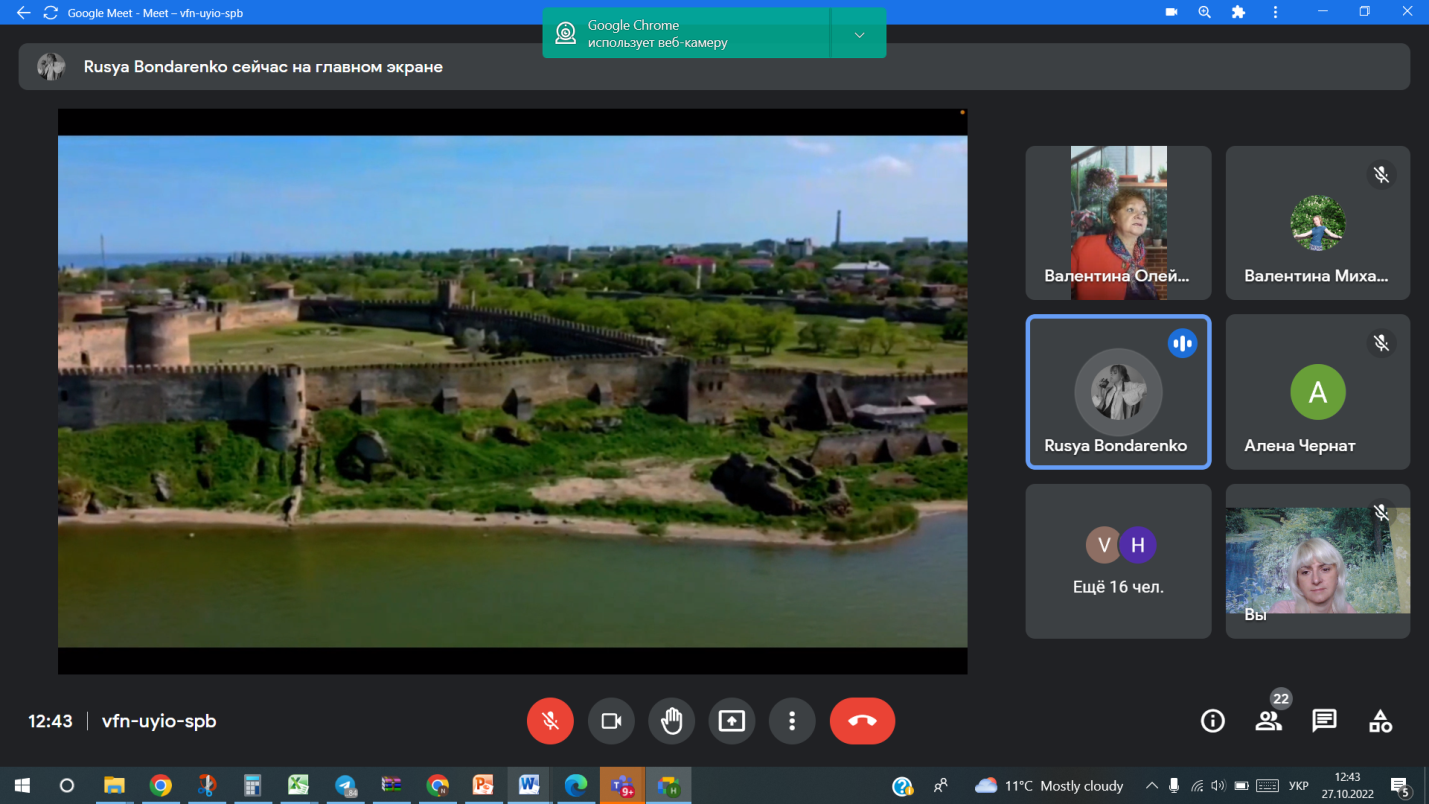Select the Rusya Bondarenko participant tile
Viewport: 1429px width, 804px height.
coord(1118,392)
